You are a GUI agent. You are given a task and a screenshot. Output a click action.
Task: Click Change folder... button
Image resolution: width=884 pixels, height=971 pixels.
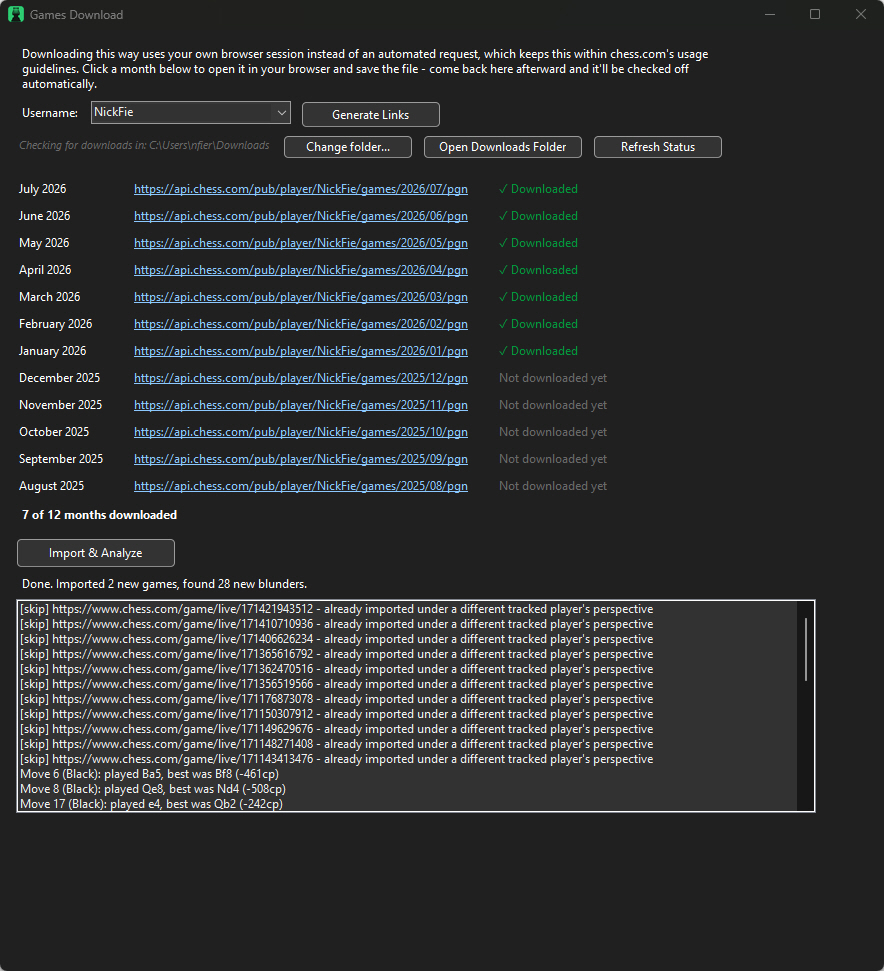[348, 147]
